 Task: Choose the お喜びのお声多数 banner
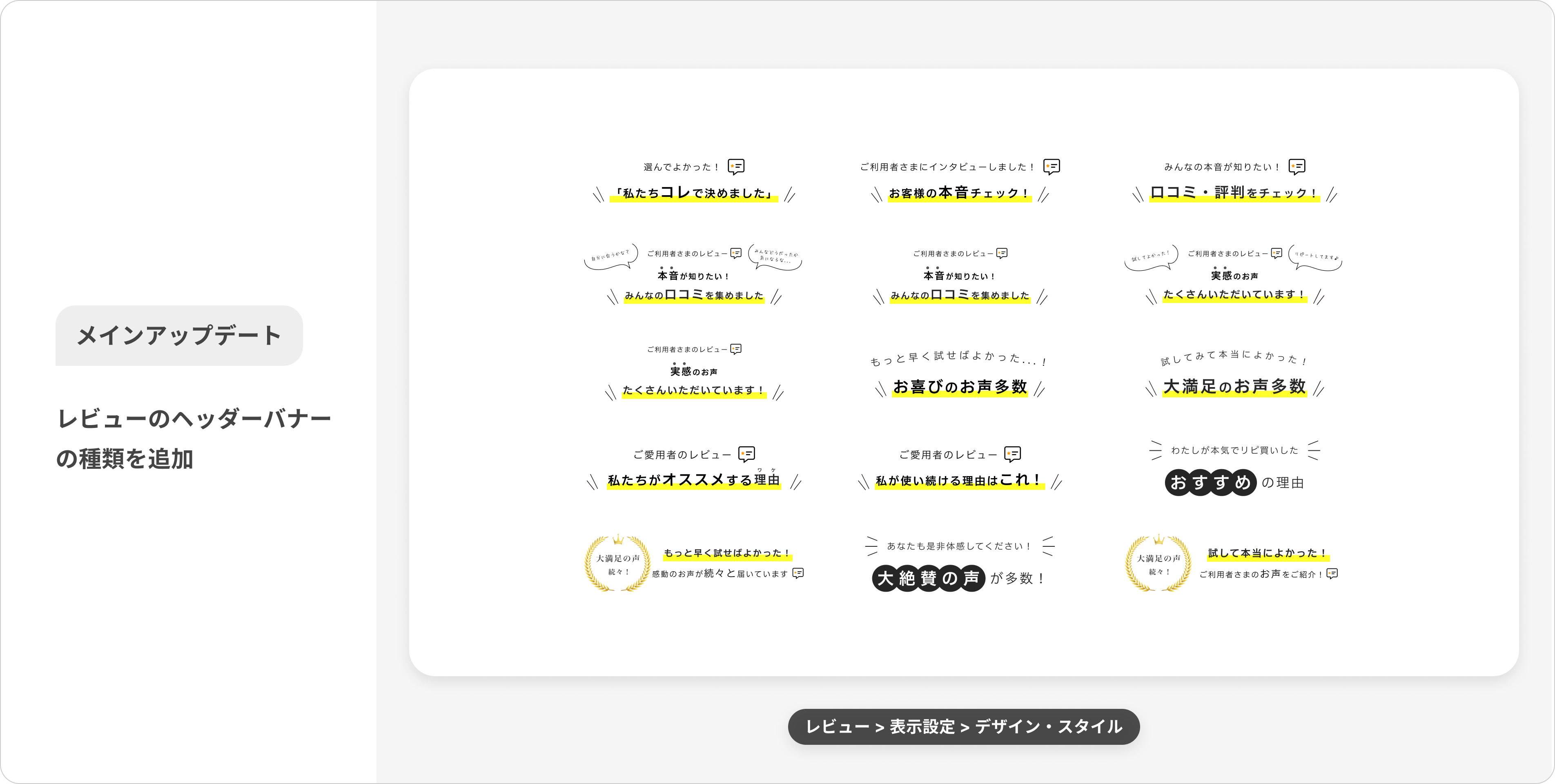(x=960, y=386)
